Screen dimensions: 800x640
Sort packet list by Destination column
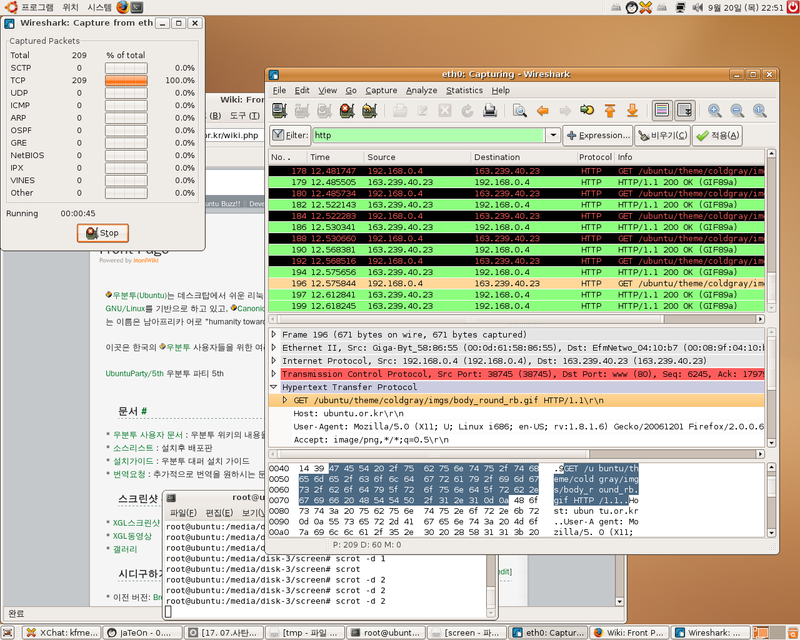click(x=523, y=157)
